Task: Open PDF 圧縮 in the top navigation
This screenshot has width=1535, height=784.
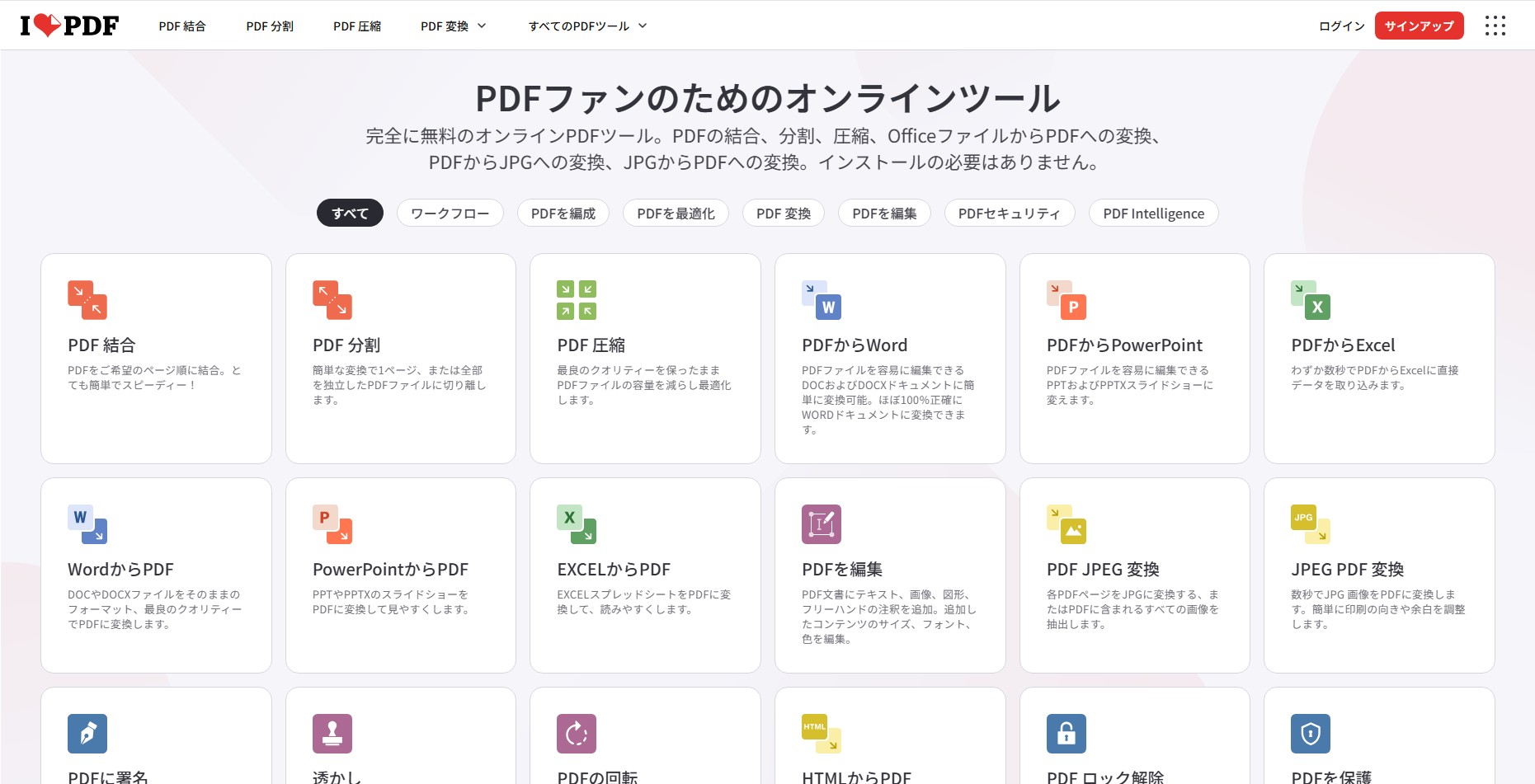Action: [x=357, y=26]
